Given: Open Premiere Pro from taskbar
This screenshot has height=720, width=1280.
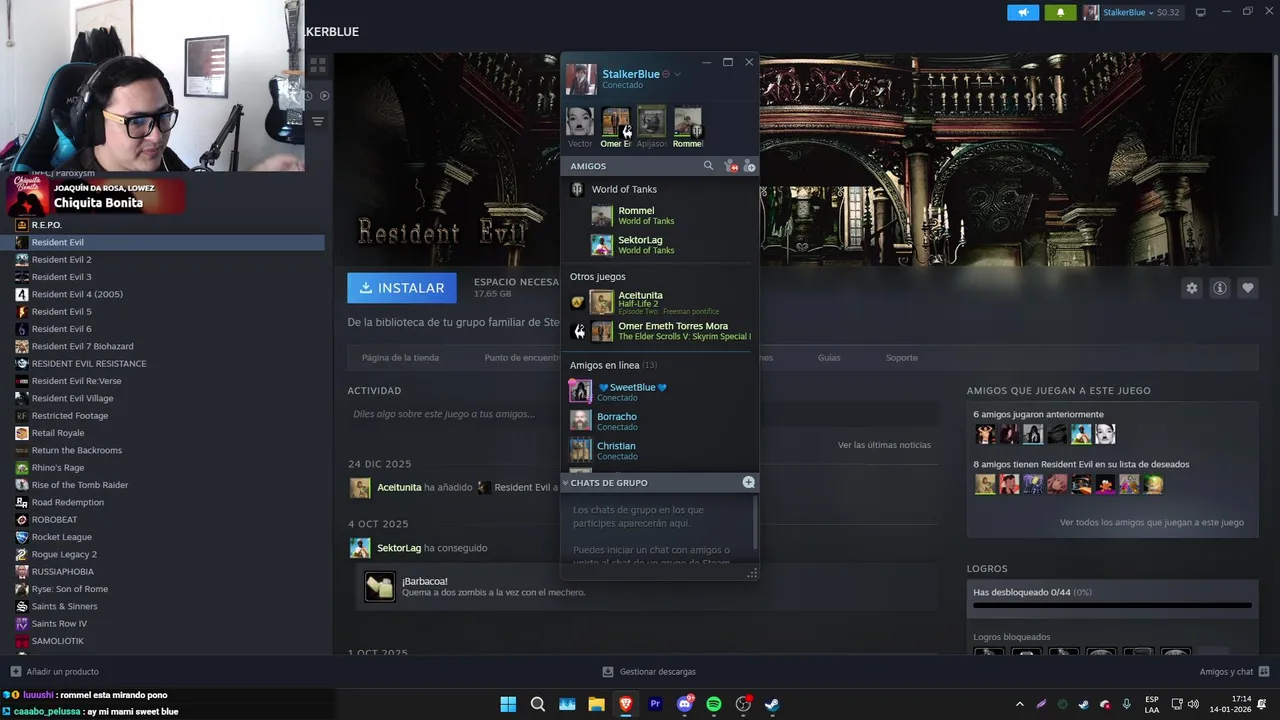Looking at the screenshot, I should click(x=655, y=704).
